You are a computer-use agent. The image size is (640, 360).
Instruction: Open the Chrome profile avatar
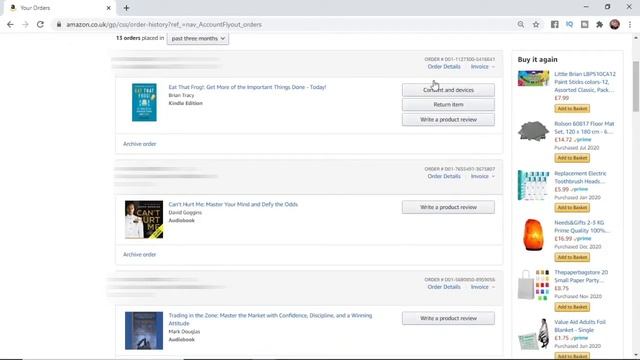pyautogui.click(x=615, y=24)
